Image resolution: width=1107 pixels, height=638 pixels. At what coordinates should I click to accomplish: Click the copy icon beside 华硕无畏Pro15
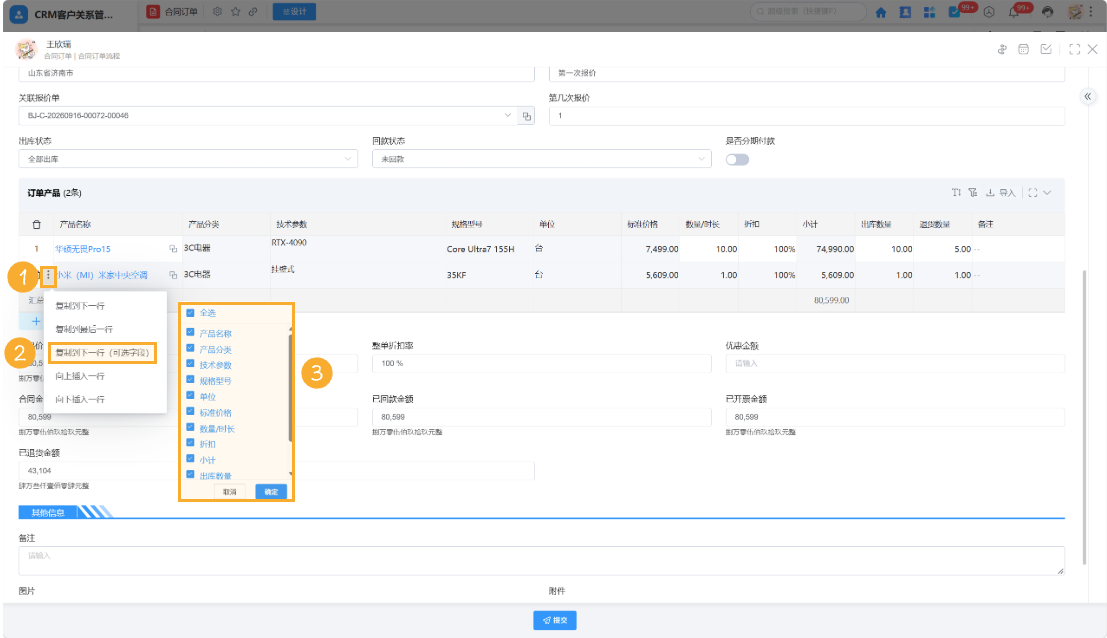[x=173, y=249]
